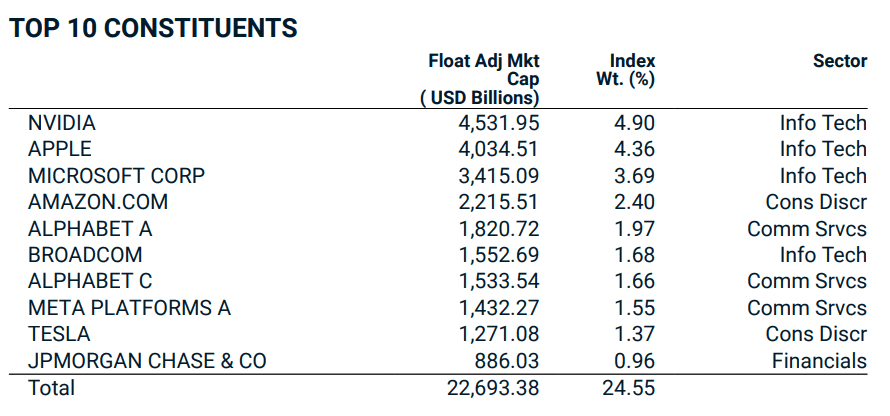Image resolution: width=890 pixels, height=416 pixels.
Task: Click Tesla's index weight 1.37
Action: (636, 334)
